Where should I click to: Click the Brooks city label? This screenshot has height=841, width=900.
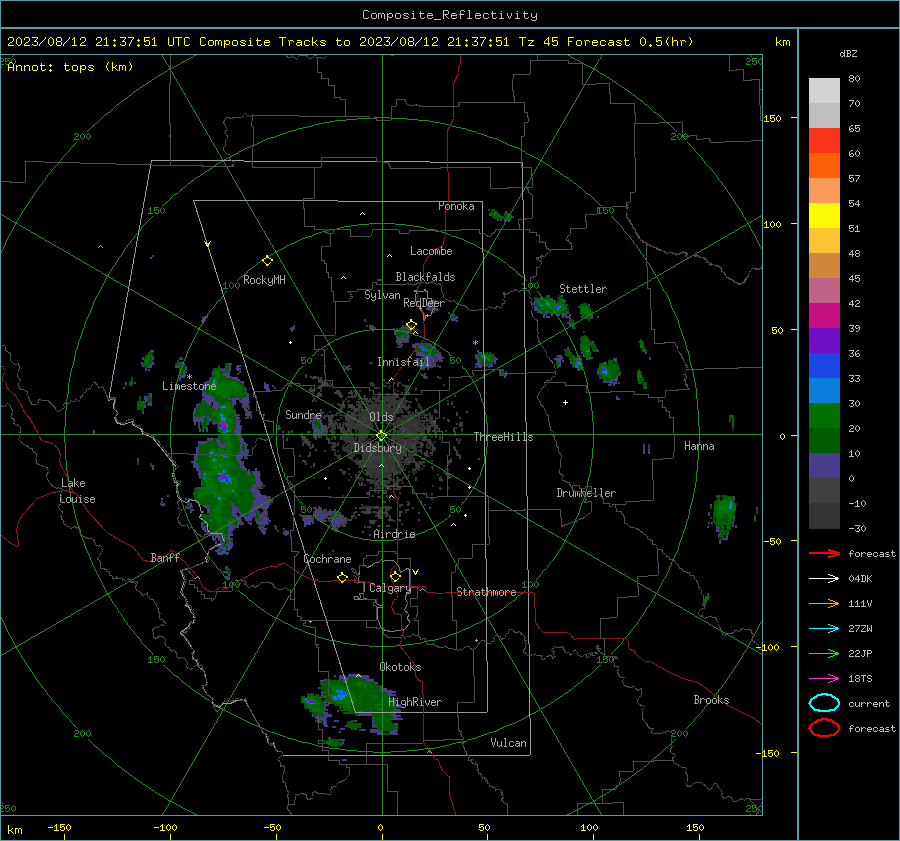point(711,700)
